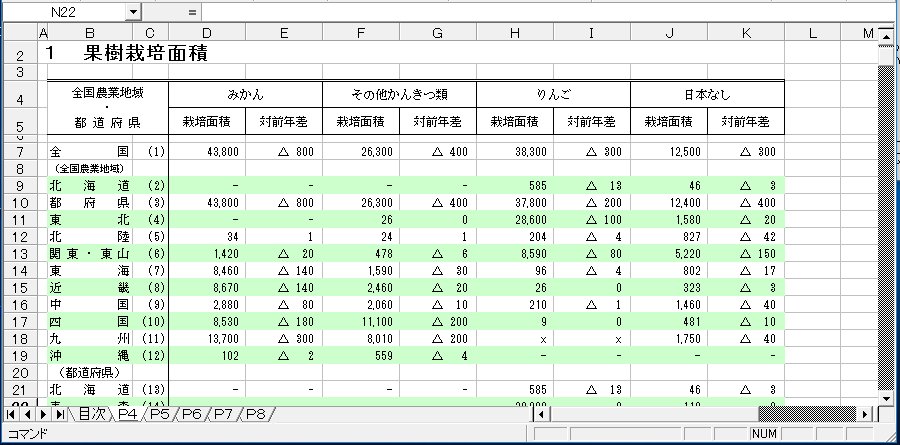Select row 7 header
Image resolution: width=900 pixels, height=445 pixels.
click(20, 152)
